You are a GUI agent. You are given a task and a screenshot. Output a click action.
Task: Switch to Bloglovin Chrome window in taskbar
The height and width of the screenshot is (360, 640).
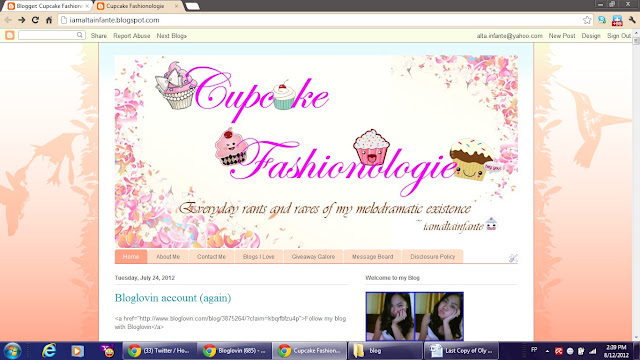click(x=234, y=351)
